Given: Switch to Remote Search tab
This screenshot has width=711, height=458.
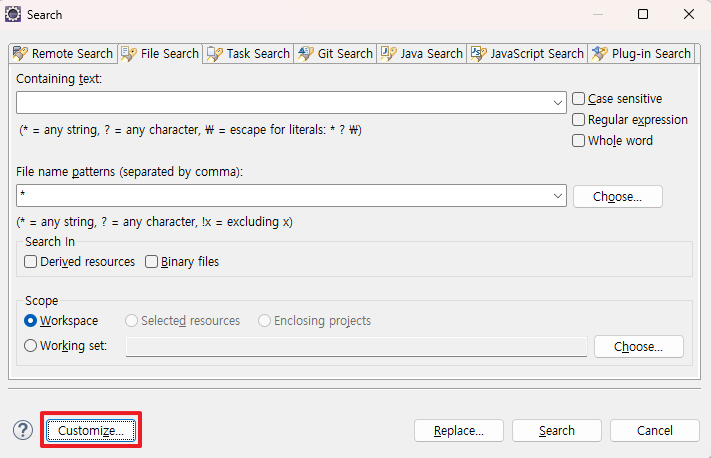Looking at the screenshot, I should (x=63, y=54).
